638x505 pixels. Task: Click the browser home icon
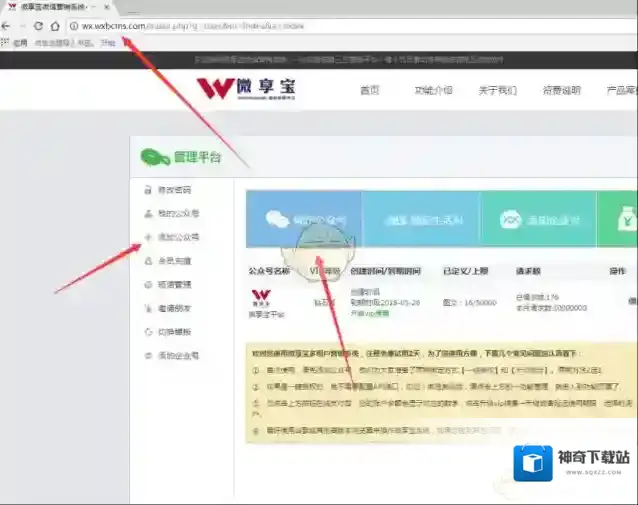tap(55, 25)
